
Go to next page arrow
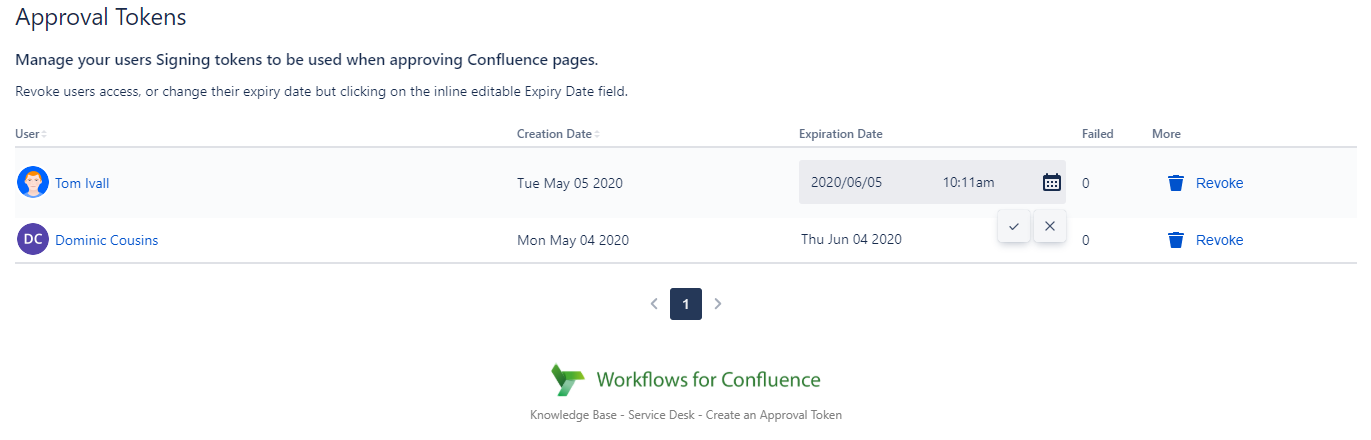pyautogui.click(x=717, y=304)
